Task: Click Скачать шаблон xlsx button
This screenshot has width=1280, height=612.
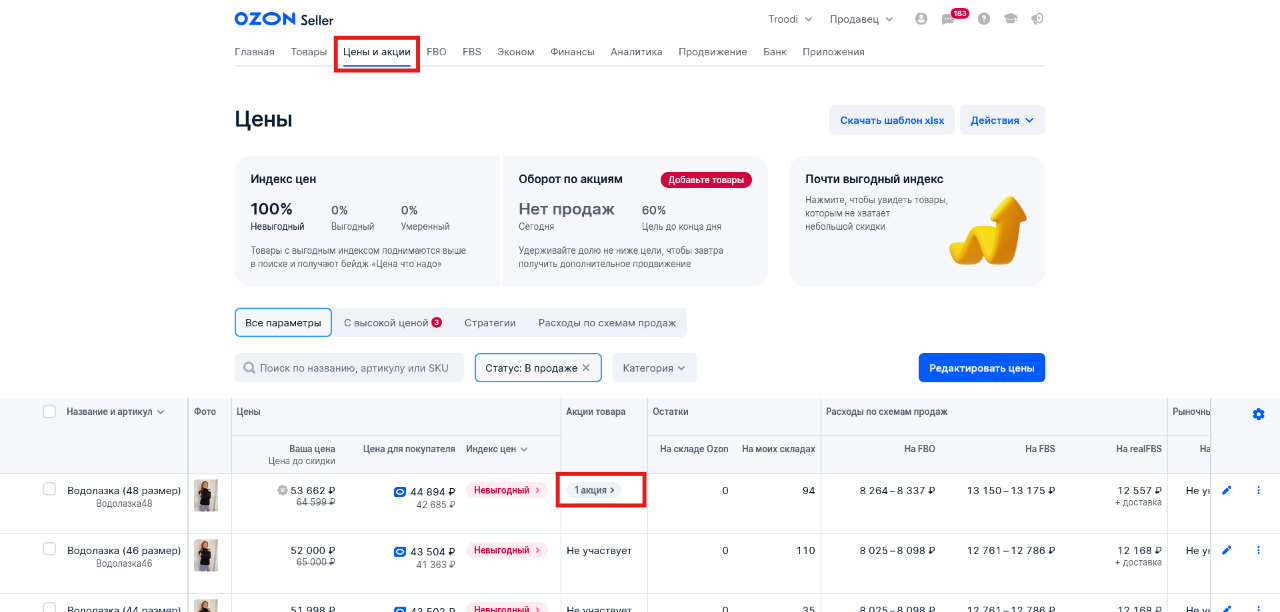Action: [892, 120]
